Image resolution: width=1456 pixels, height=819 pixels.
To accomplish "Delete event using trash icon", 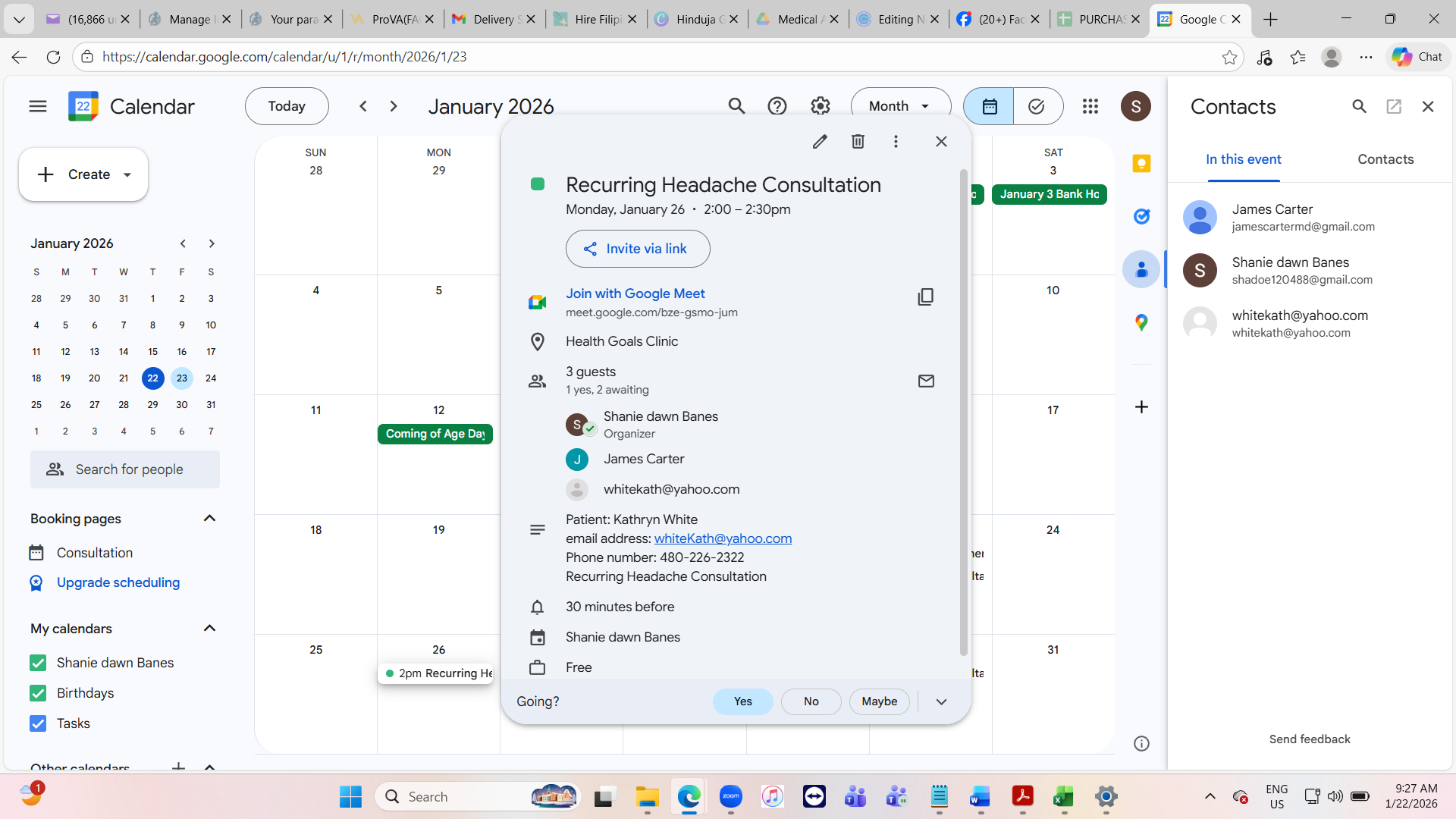I will [858, 142].
